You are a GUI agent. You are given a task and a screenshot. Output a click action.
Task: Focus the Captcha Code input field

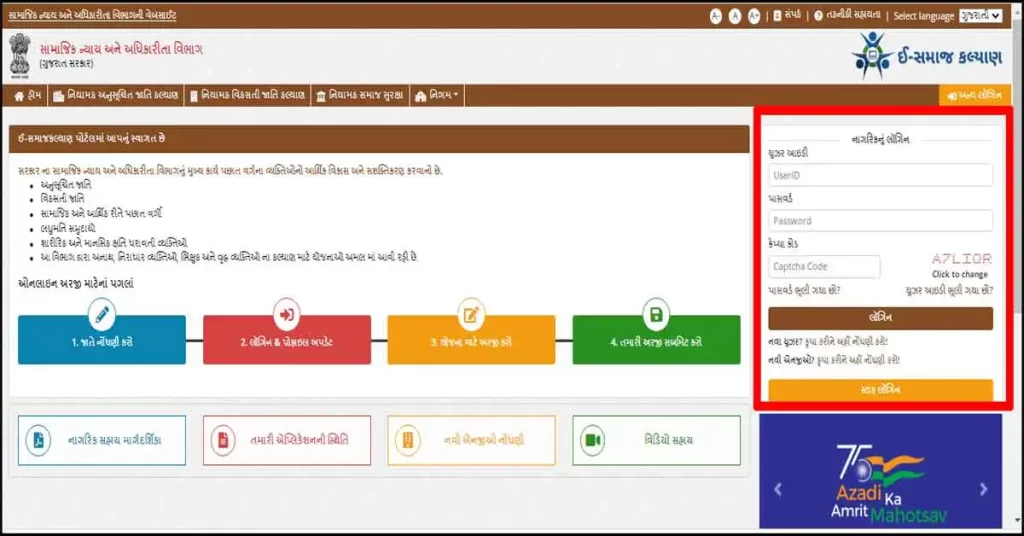(824, 266)
